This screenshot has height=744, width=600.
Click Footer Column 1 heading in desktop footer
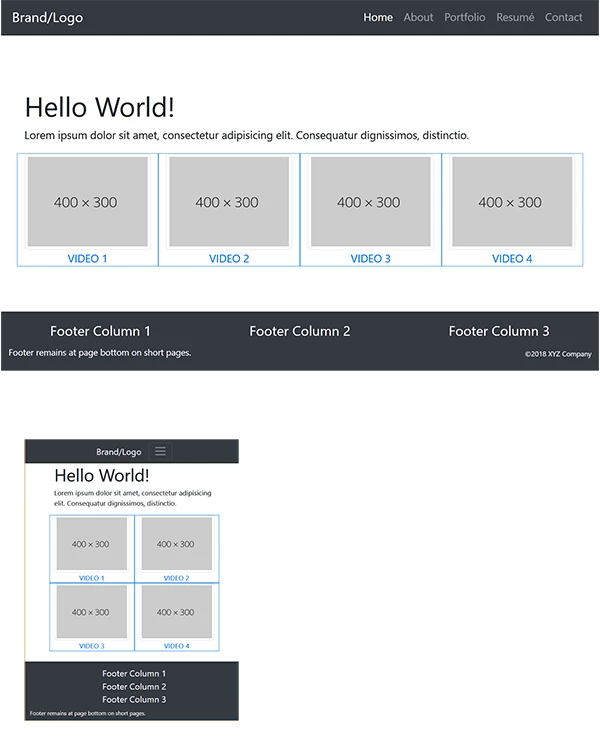click(x=100, y=331)
